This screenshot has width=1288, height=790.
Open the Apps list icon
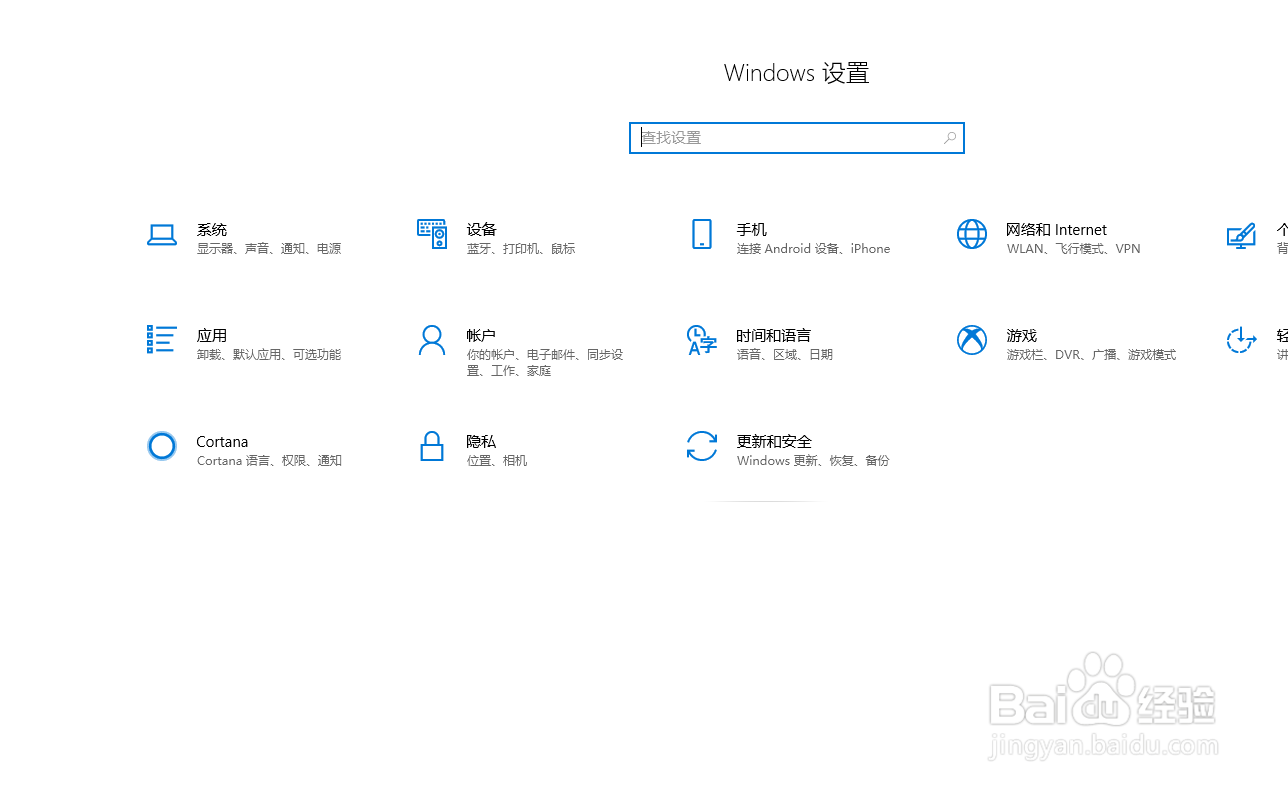(x=162, y=339)
